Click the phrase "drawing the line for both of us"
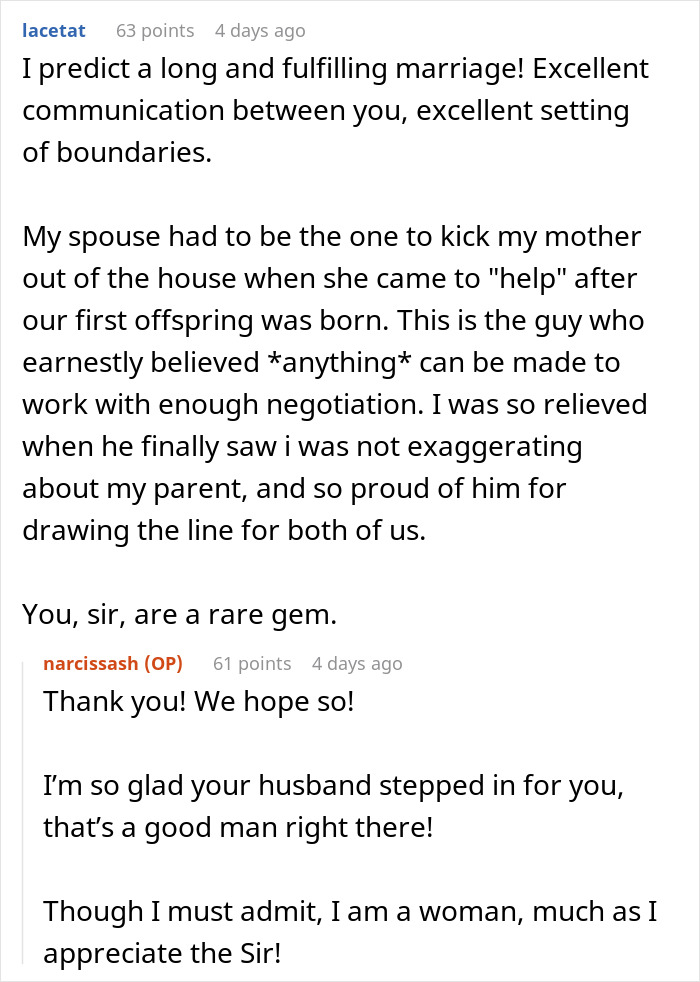The height and width of the screenshot is (982, 700). click(x=224, y=532)
